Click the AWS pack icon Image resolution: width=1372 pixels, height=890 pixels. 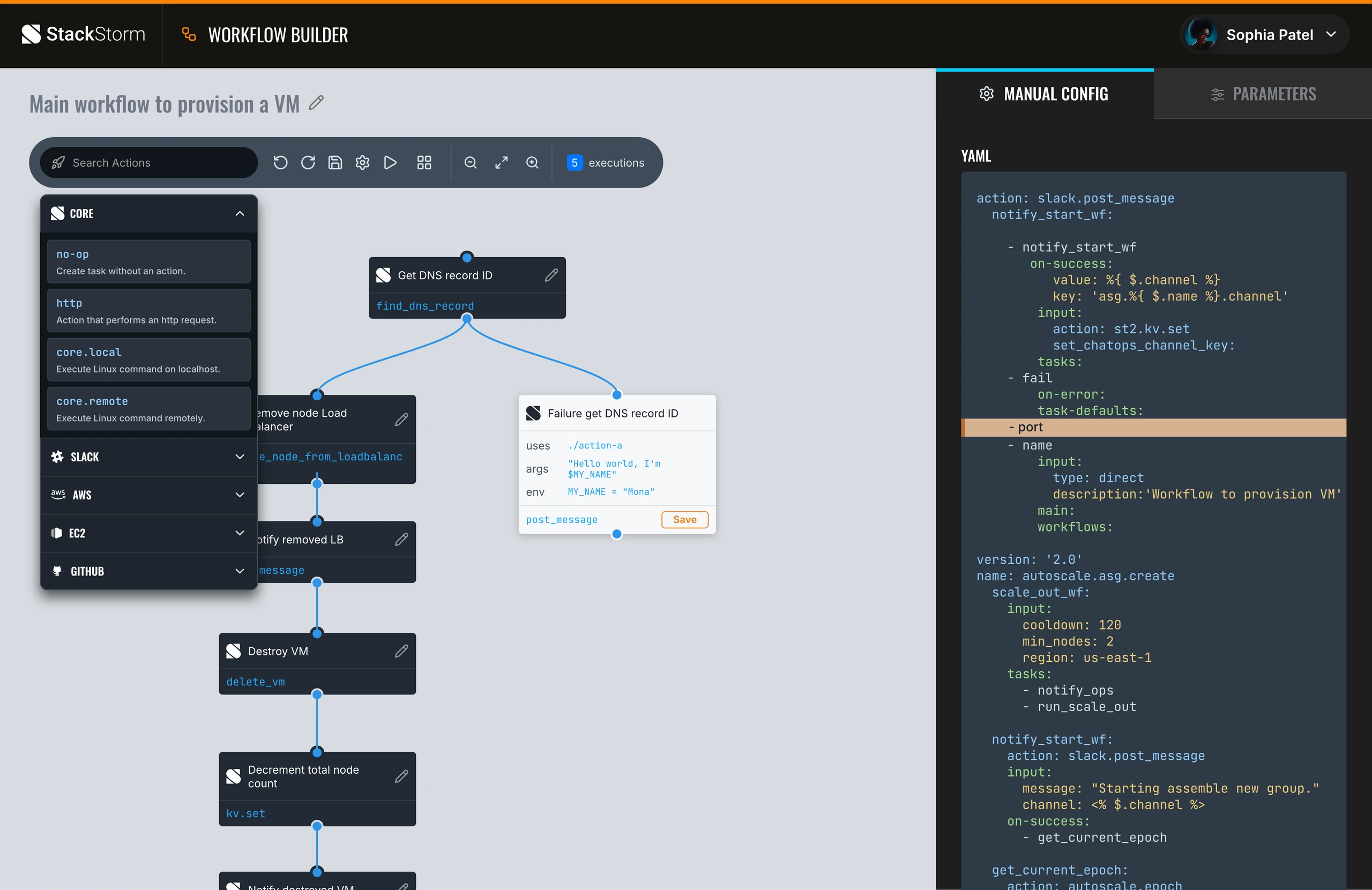pyautogui.click(x=58, y=495)
